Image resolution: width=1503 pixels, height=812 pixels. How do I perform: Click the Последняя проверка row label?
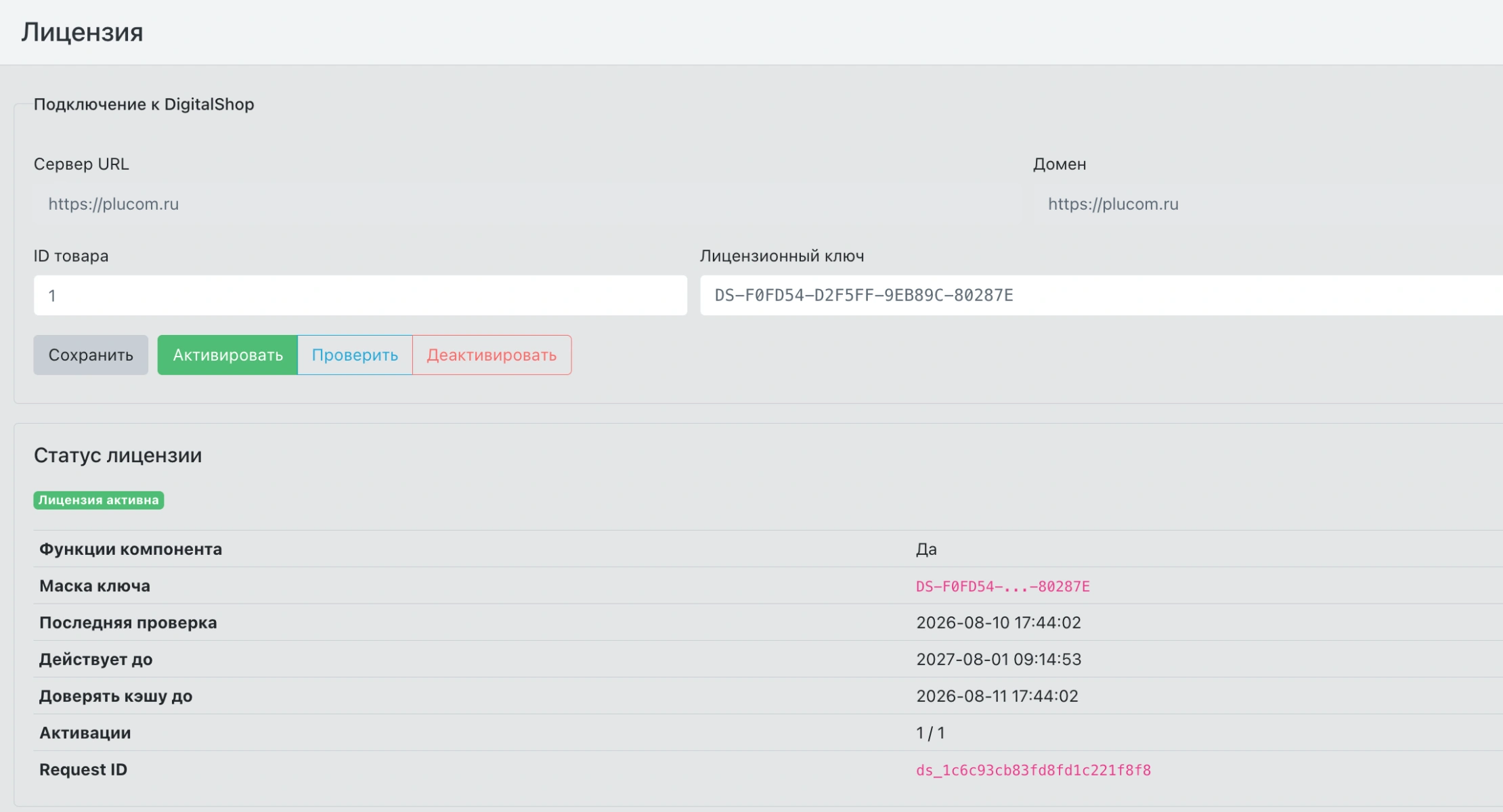pos(128,623)
